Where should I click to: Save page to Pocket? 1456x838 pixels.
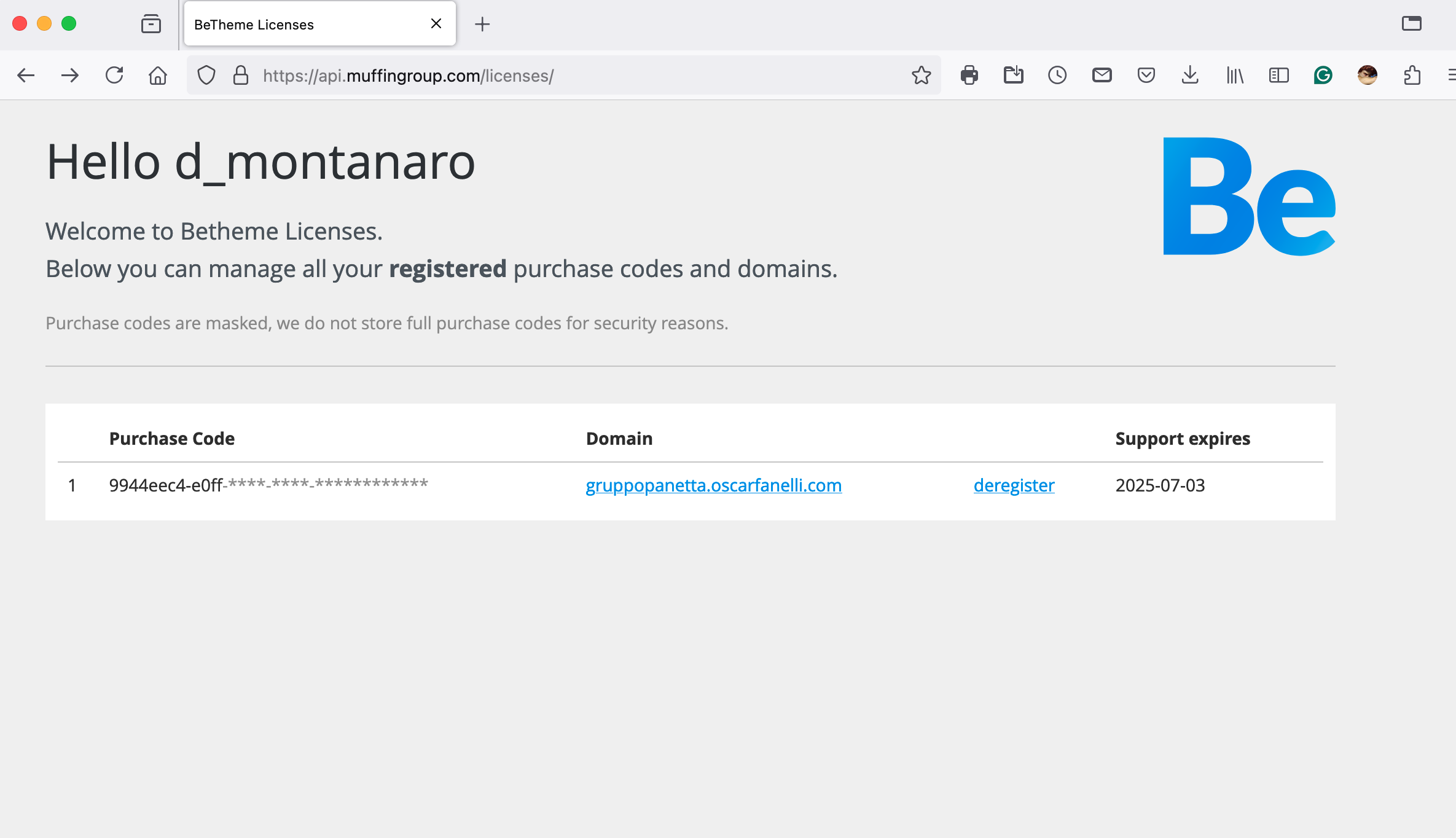click(x=1146, y=76)
